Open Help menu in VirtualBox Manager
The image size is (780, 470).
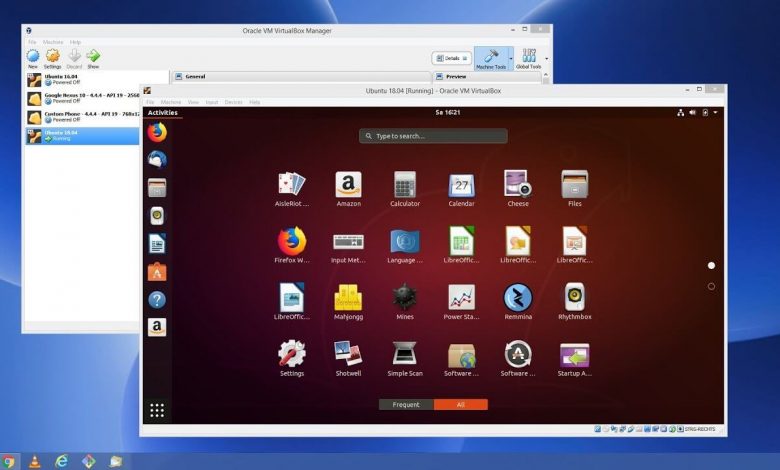point(75,42)
